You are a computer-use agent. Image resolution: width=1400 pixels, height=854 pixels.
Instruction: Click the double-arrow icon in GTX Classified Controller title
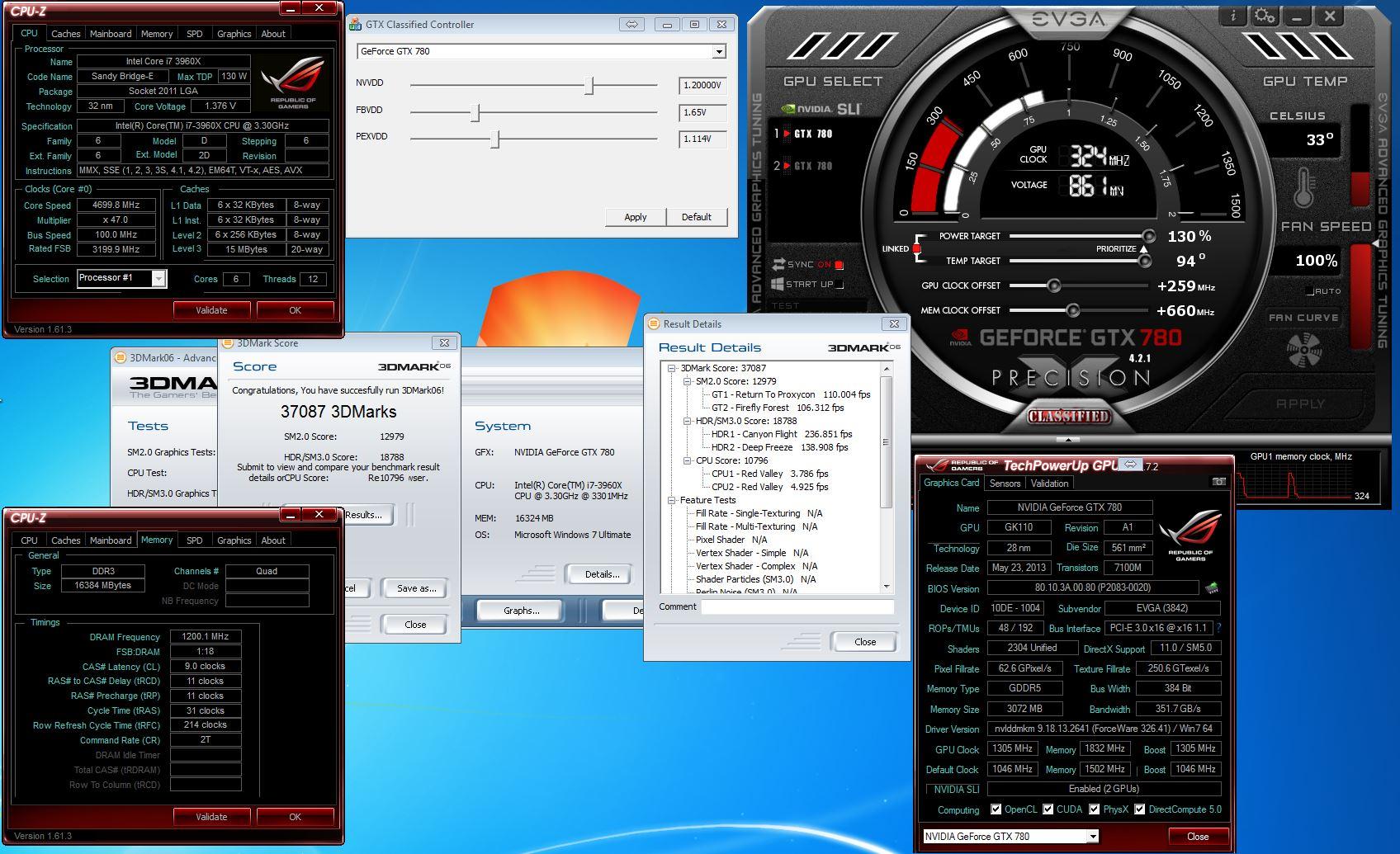631,24
